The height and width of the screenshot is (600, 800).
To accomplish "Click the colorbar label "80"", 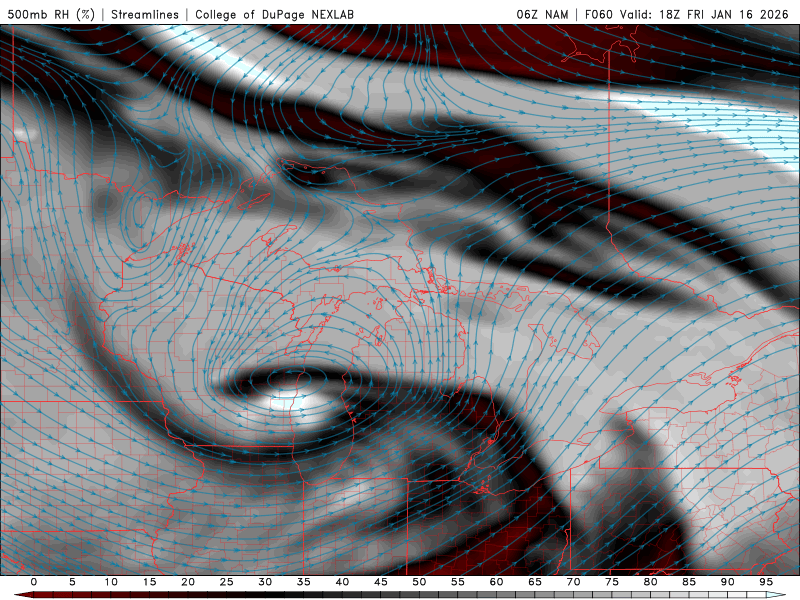I will (x=651, y=582).
